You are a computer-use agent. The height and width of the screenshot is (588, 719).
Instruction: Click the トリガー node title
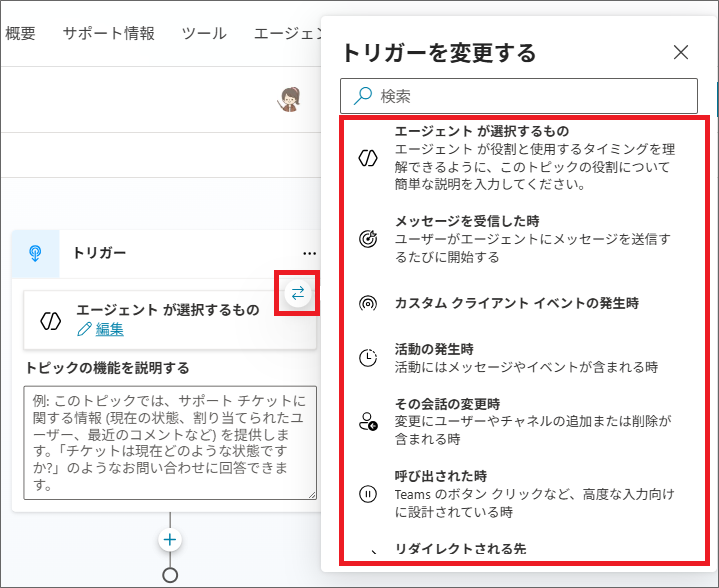coord(100,253)
